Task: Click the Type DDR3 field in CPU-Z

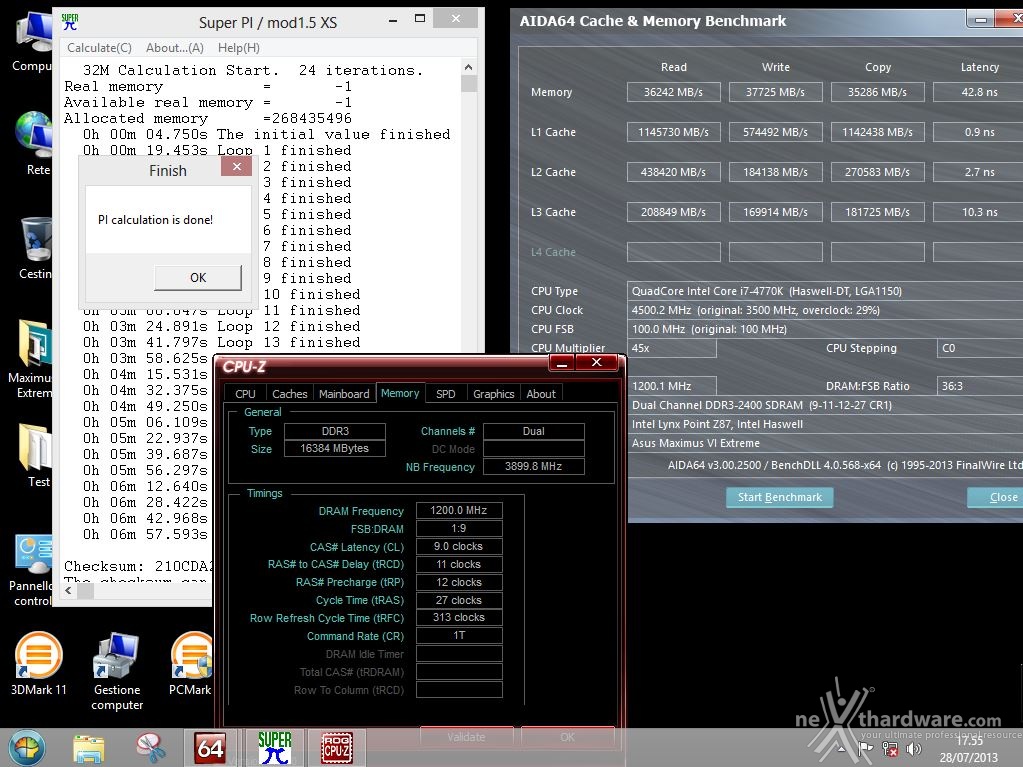Action: (335, 431)
